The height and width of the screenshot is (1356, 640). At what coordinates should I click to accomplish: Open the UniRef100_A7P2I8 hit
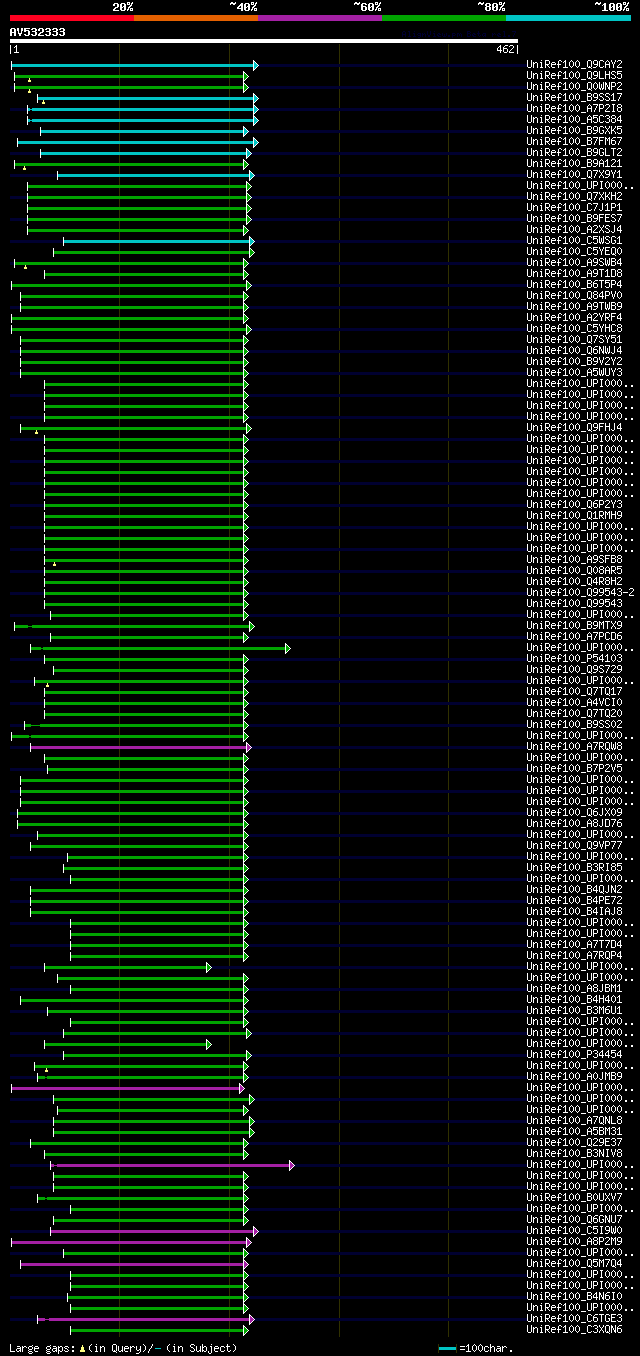click(574, 109)
